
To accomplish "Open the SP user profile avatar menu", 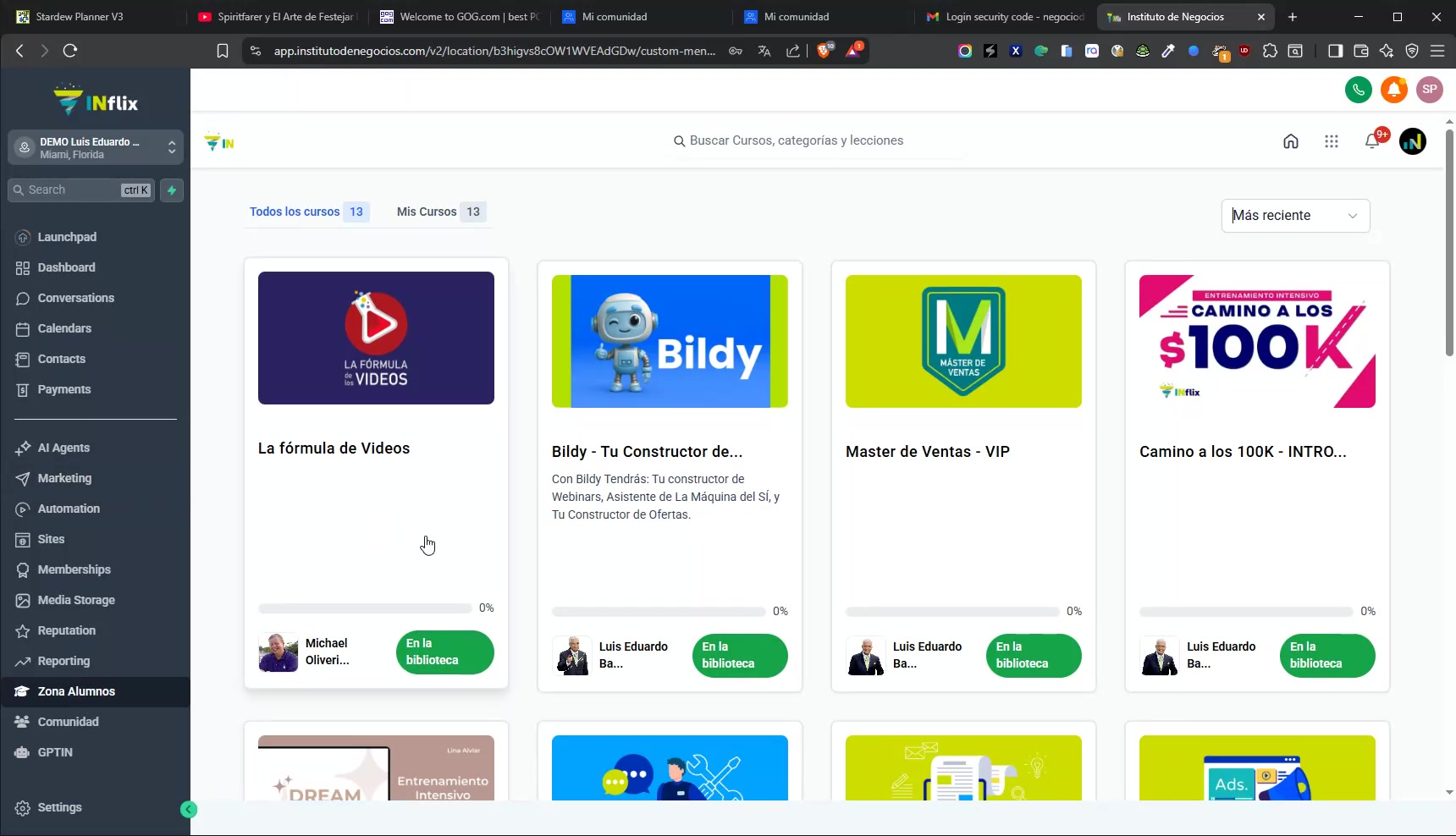I will pos(1429,90).
